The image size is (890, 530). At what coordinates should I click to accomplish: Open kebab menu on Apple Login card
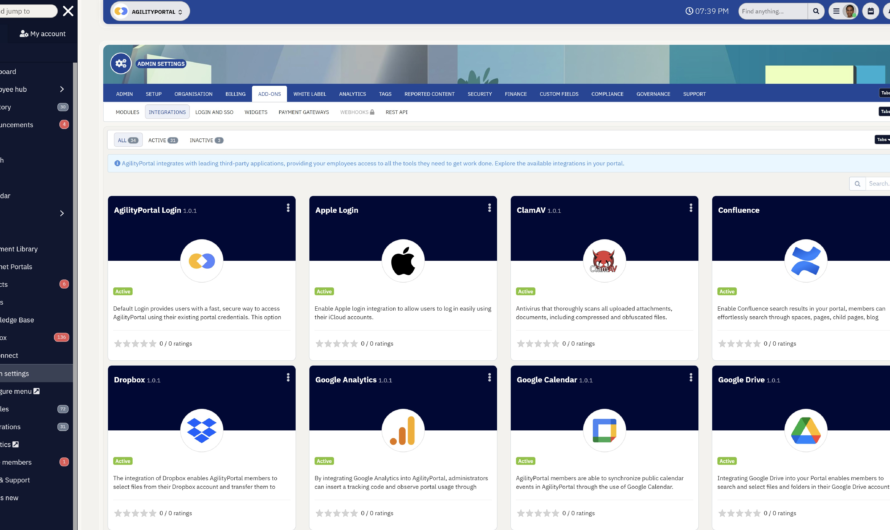coord(489,208)
